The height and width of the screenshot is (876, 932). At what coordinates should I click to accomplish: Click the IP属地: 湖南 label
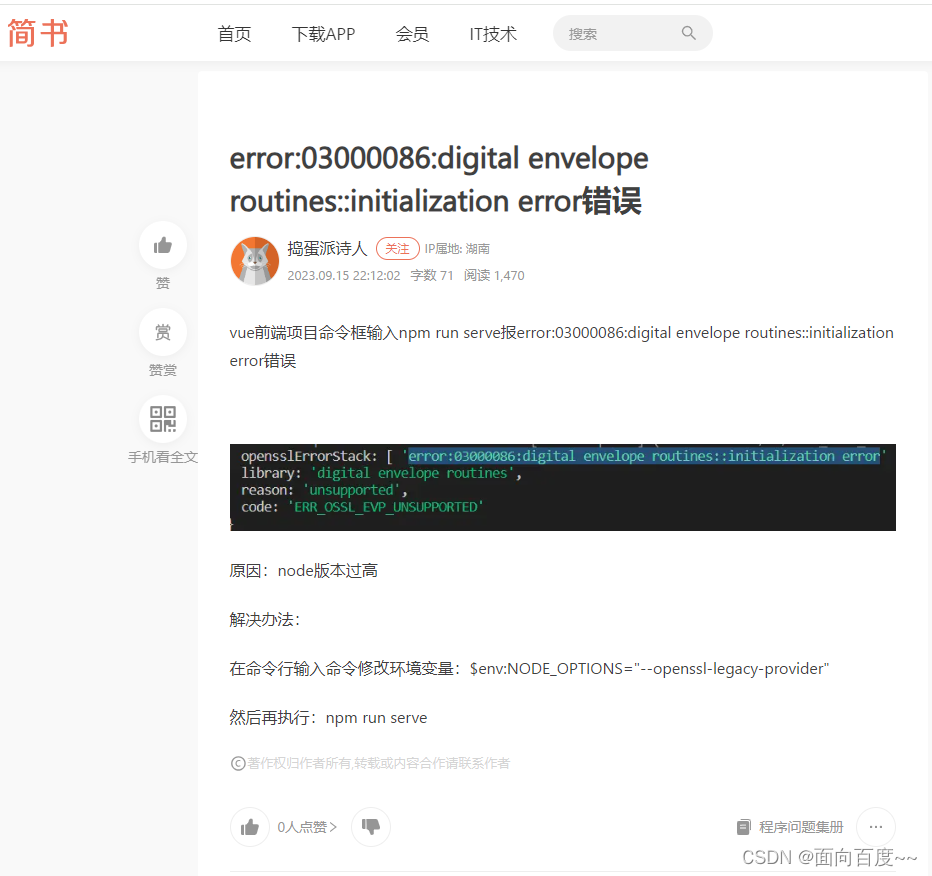click(x=457, y=249)
